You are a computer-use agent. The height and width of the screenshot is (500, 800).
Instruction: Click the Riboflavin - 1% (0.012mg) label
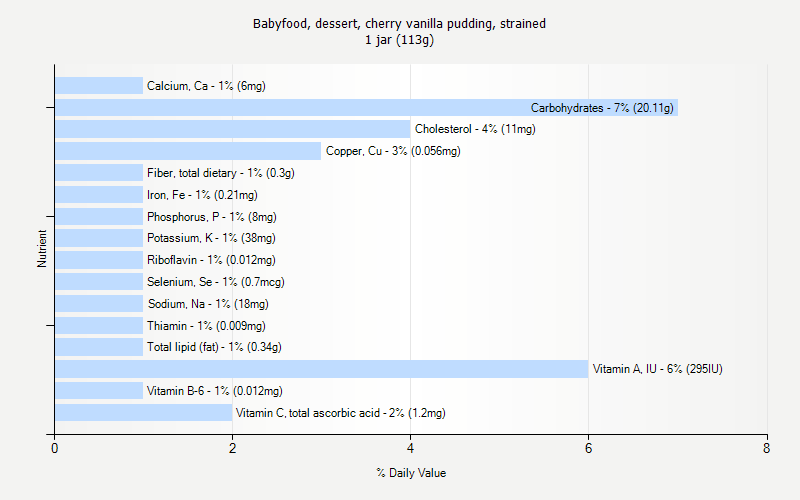[211, 260]
